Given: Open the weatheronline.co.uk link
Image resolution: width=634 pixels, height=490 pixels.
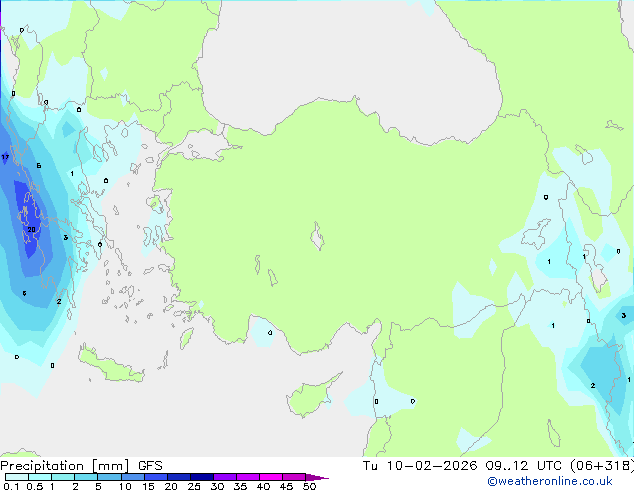Looking at the screenshot, I should coord(550,481).
